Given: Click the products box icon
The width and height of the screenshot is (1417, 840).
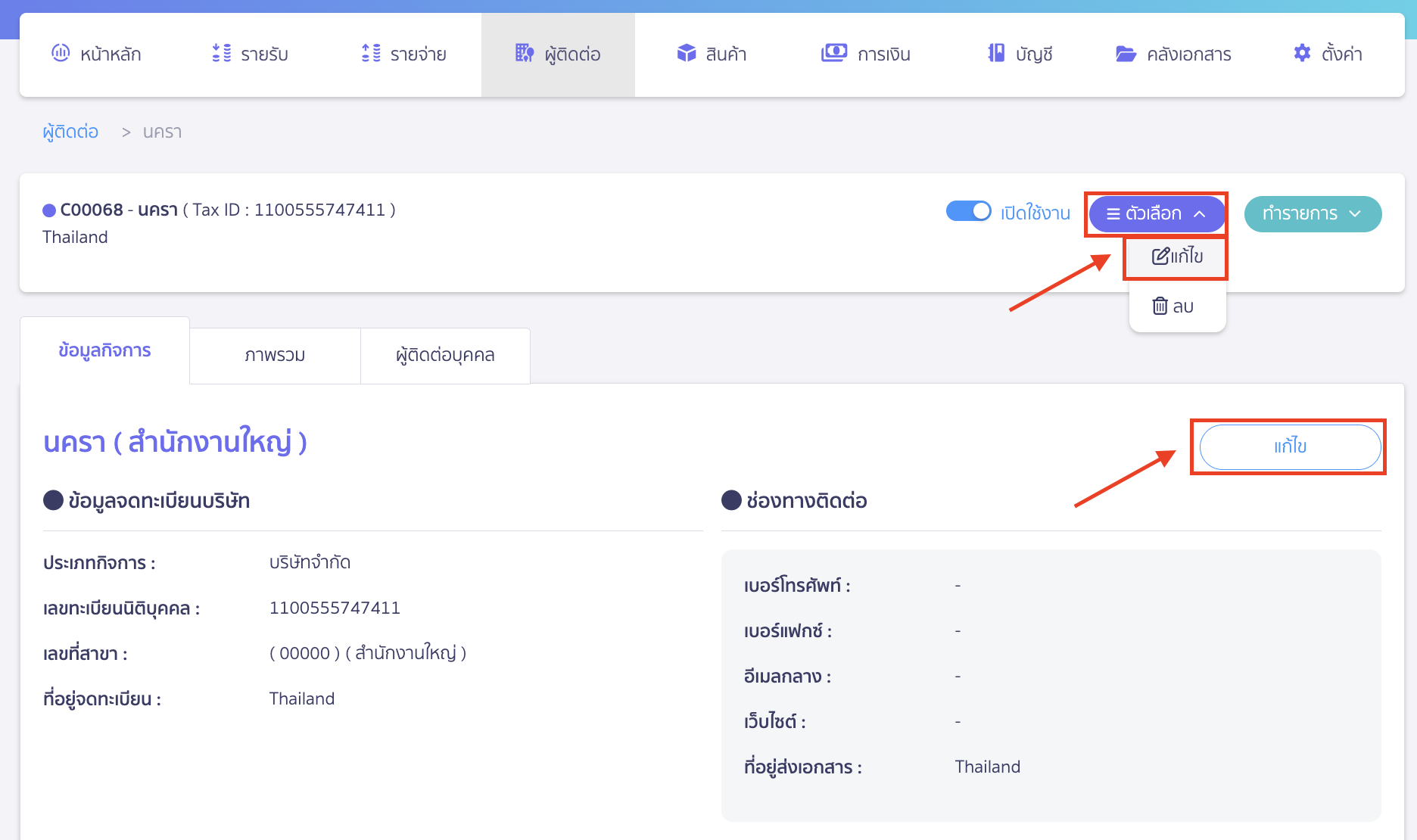Looking at the screenshot, I should pos(686,53).
